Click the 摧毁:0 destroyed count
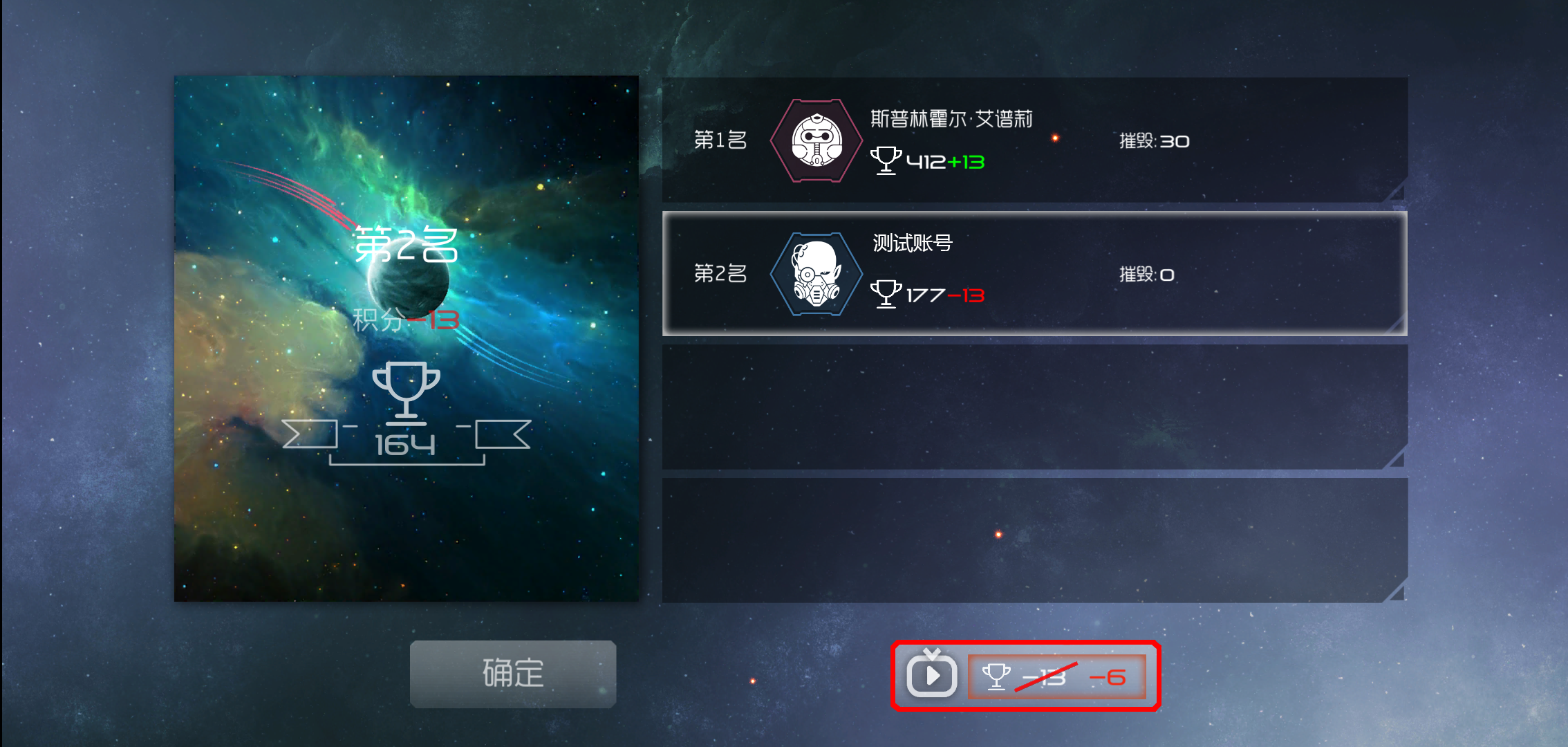1568x747 pixels. tap(1147, 275)
